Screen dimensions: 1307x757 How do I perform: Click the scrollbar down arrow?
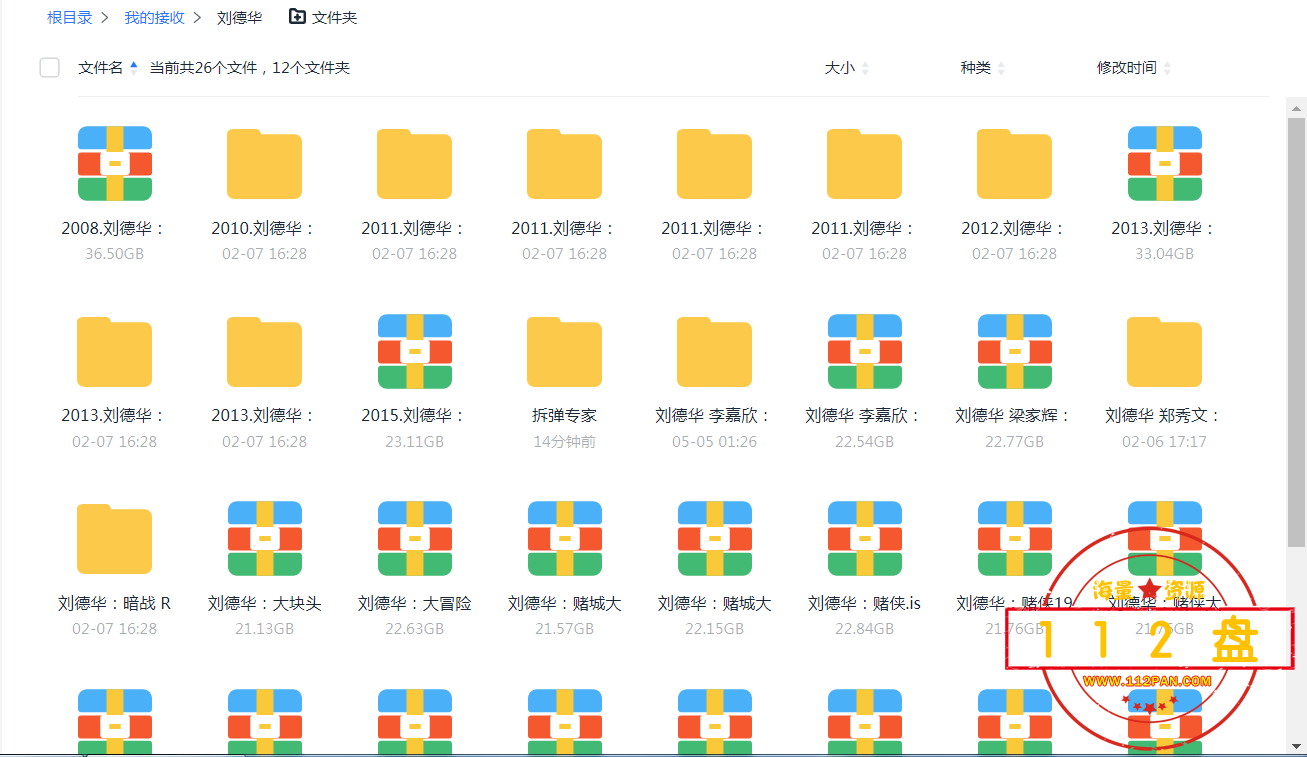(1296, 746)
